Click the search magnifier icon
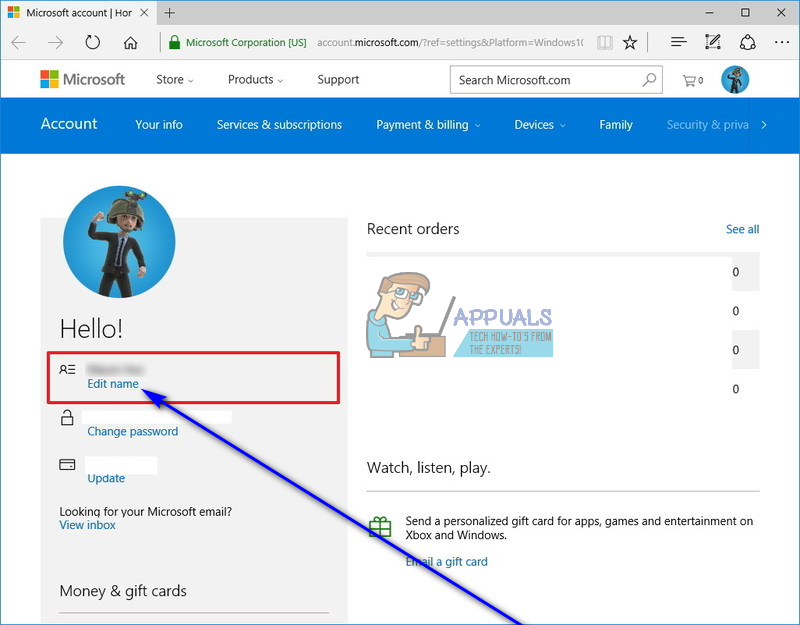The height and width of the screenshot is (625, 800). point(649,80)
